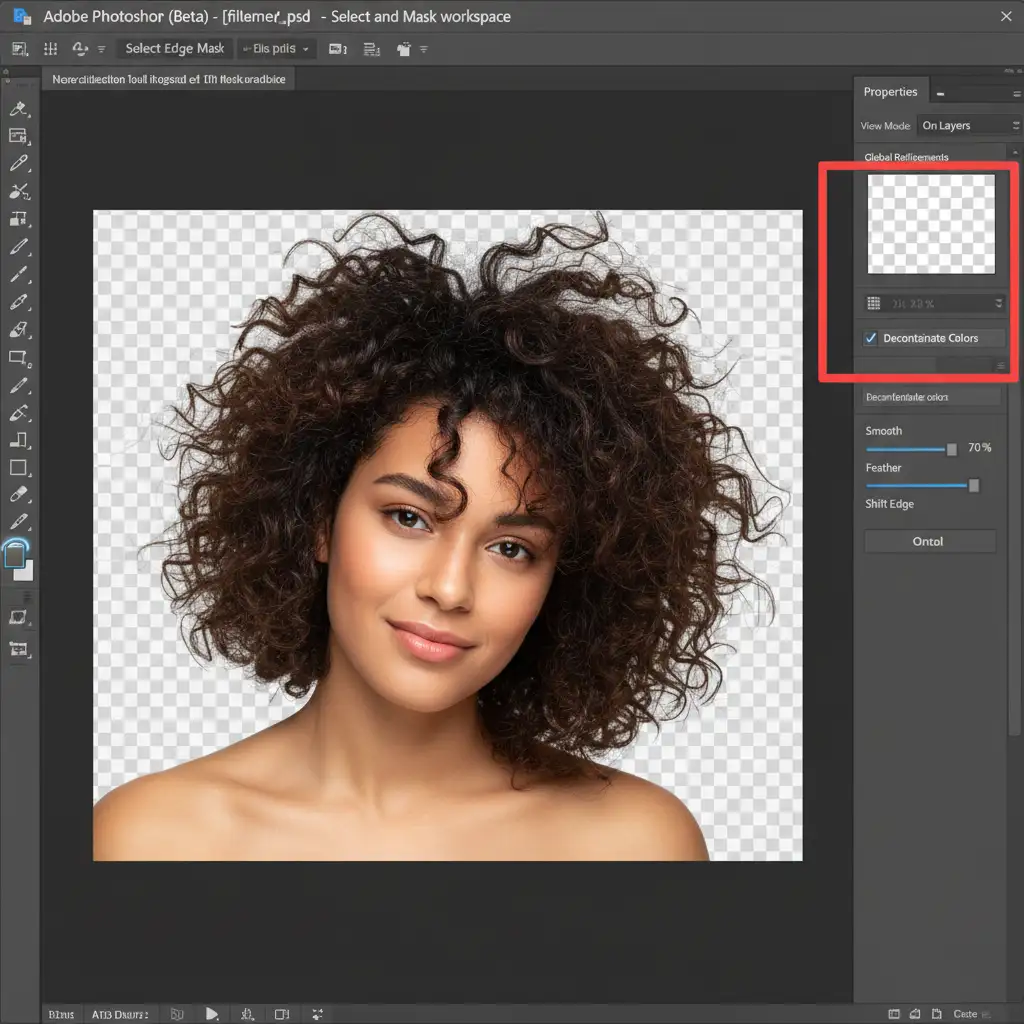Select the document tab below the options bar

point(168,79)
